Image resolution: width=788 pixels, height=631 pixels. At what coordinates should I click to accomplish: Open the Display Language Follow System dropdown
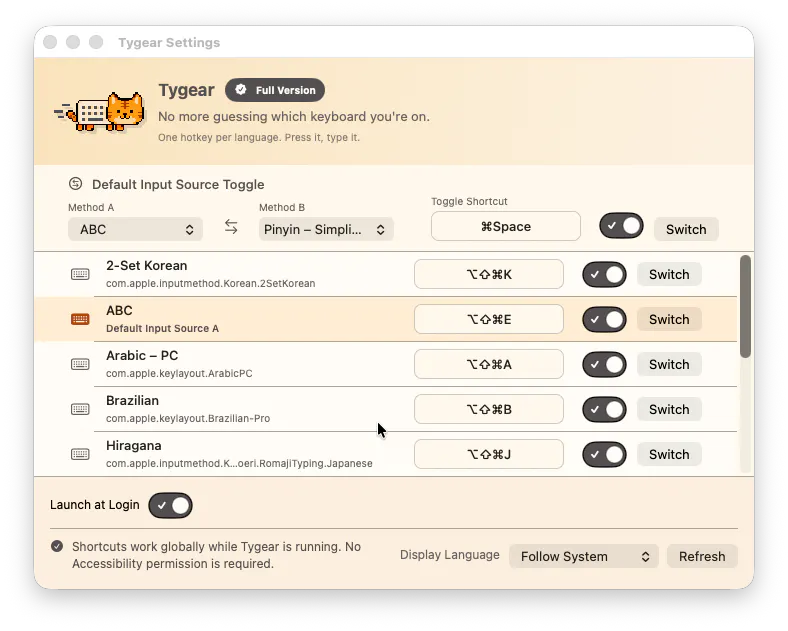pos(583,557)
